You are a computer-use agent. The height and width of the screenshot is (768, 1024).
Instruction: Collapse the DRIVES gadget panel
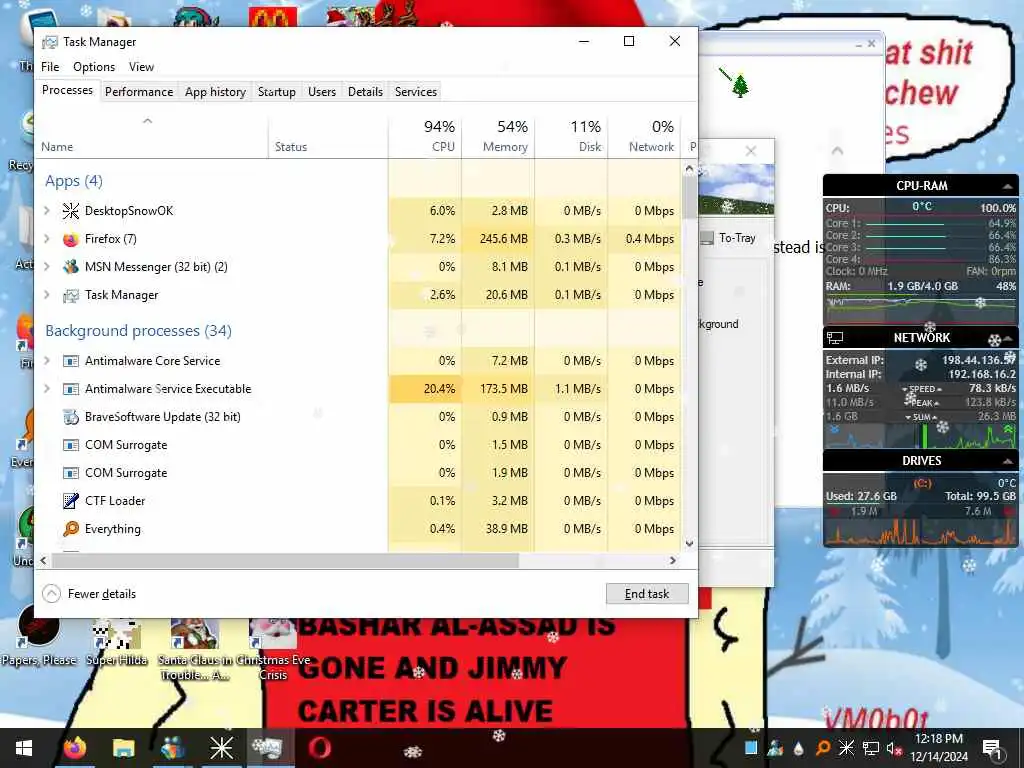(1008, 461)
